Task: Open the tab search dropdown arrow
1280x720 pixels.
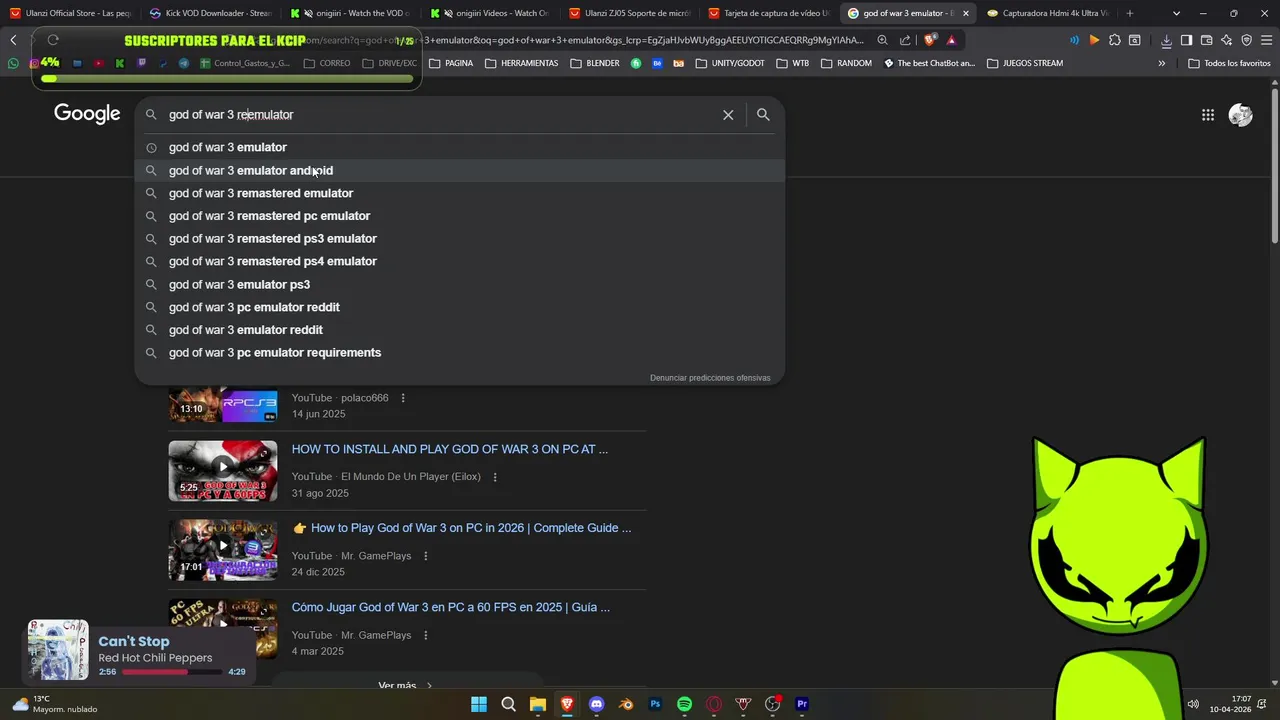Action: coord(1176,13)
